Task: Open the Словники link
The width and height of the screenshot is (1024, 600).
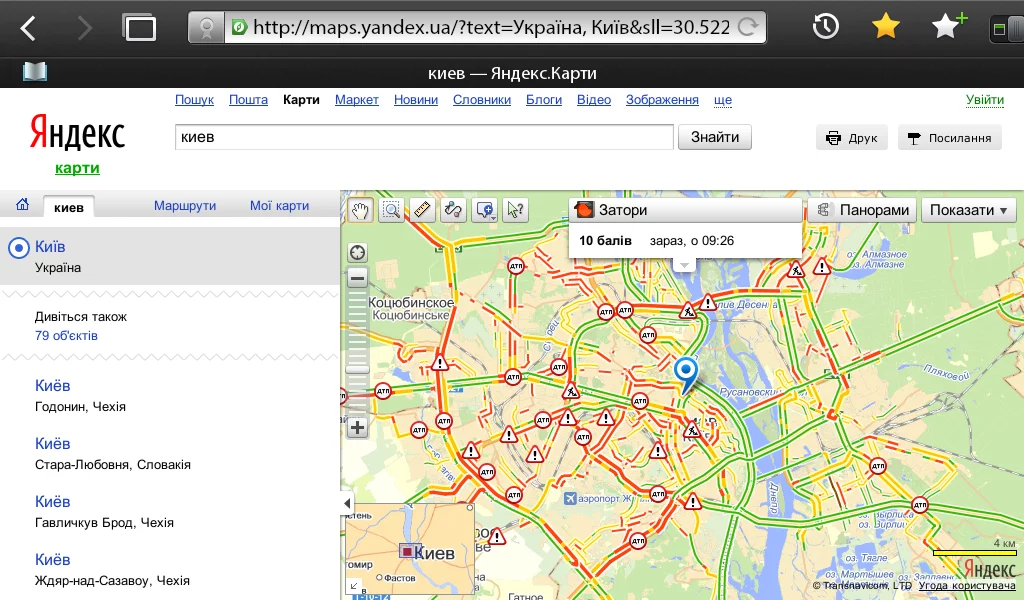Action: pyautogui.click(x=482, y=100)
